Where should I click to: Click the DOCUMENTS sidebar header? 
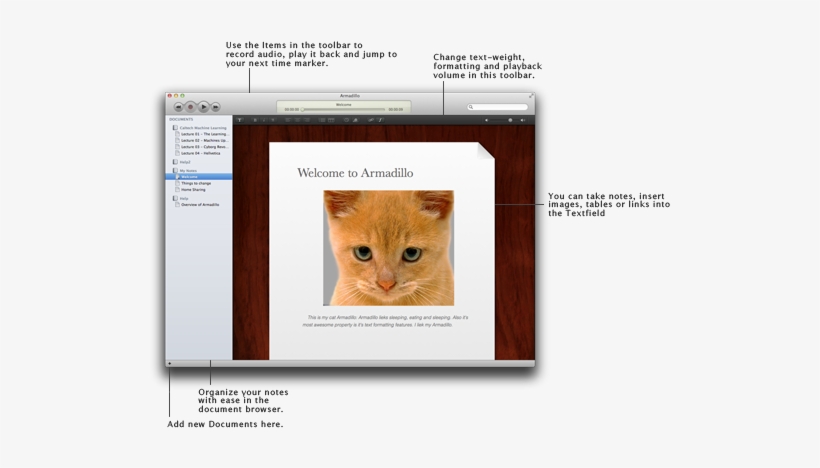point(181,119)
